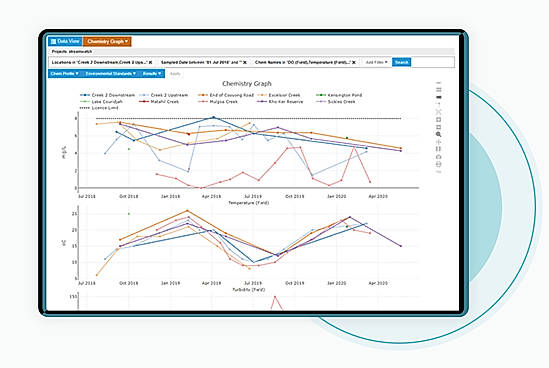The width and height of the screenshot is (549, 368).
Task: Toggle Creek 2 Upstream series in legend
Action: pyautogui.click(x=164, y=95)
